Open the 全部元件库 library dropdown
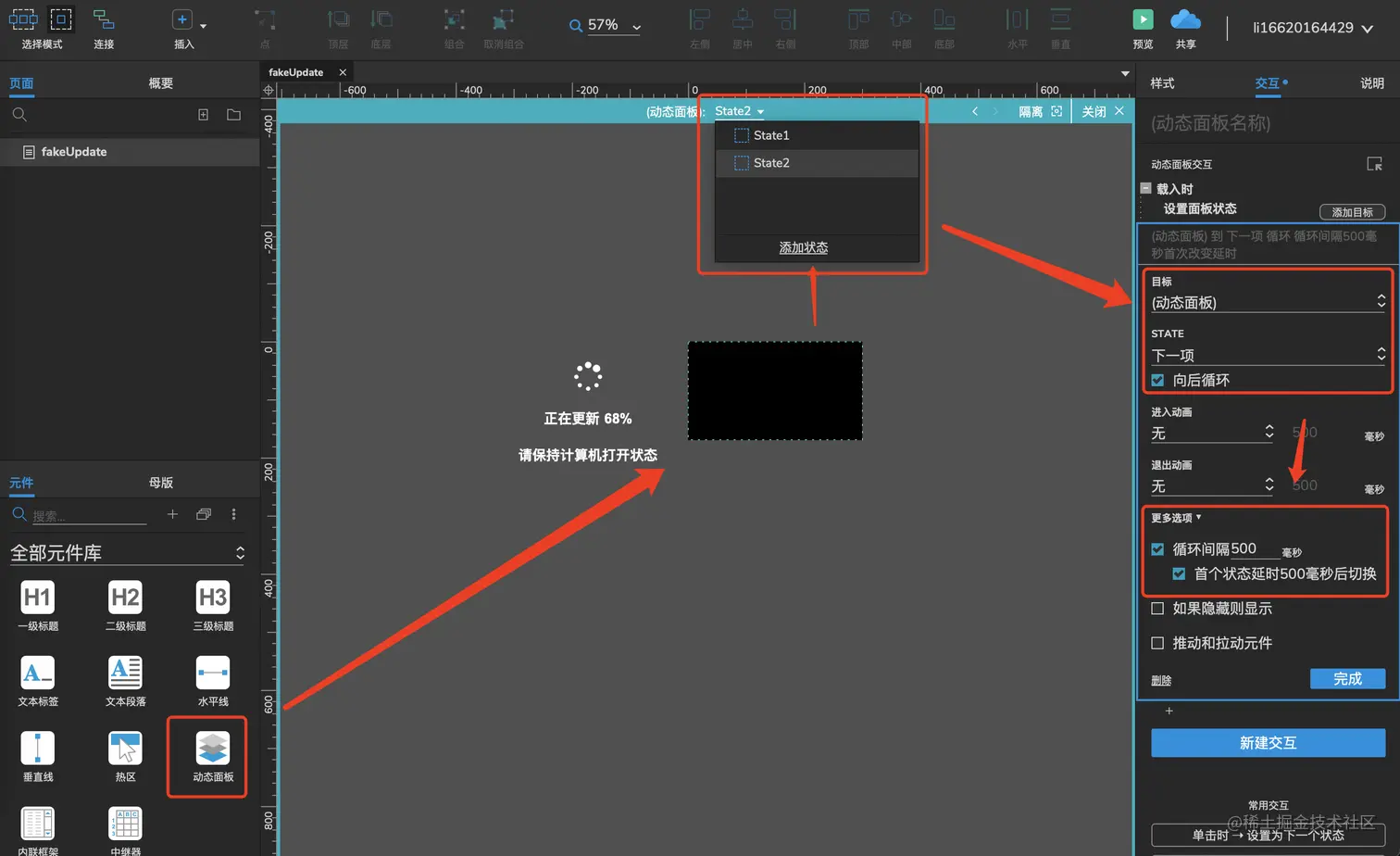 pos(128,553)
